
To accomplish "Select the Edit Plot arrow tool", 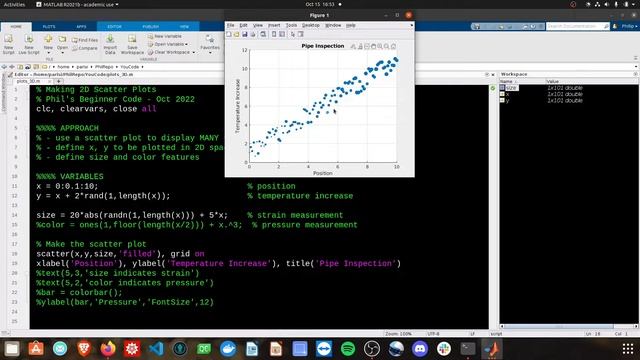I will click(x=293, y=34).
